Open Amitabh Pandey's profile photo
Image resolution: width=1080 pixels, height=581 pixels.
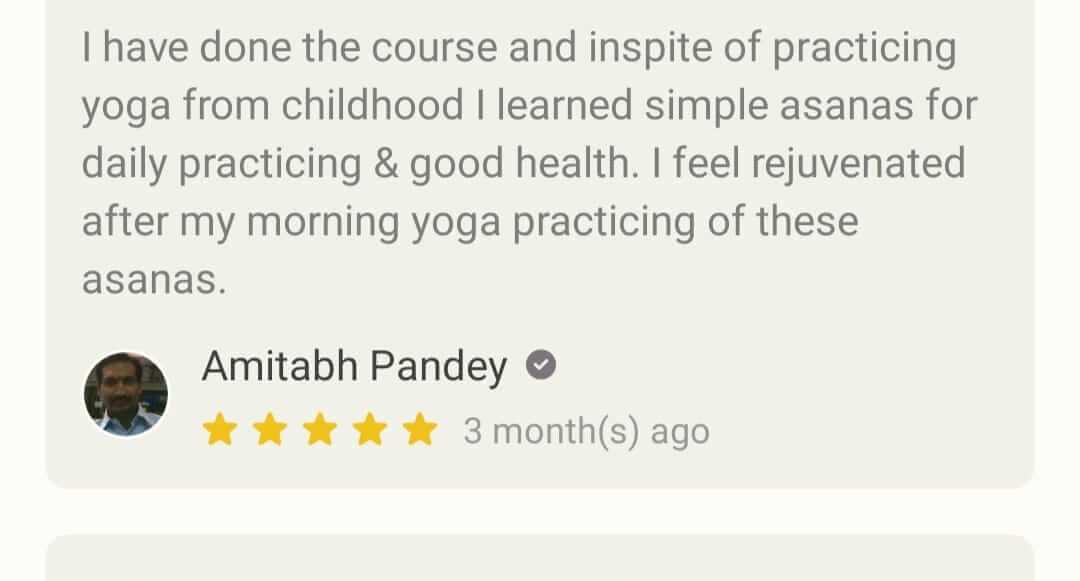125,394
